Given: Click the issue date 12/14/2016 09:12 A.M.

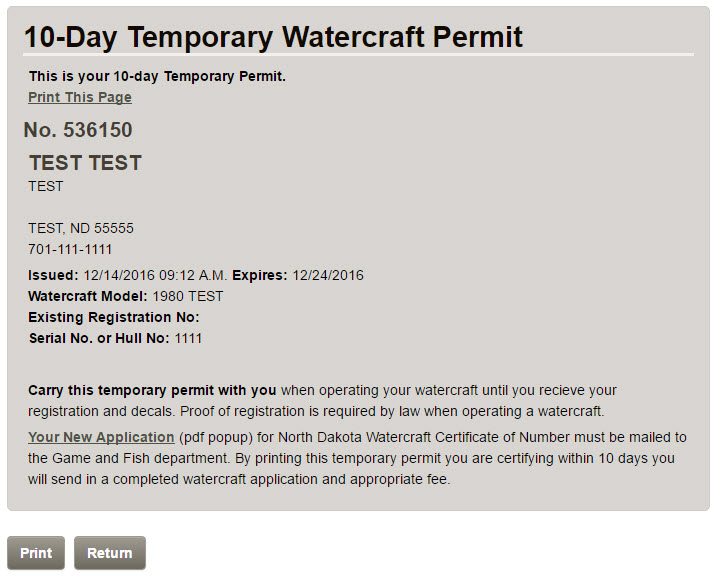Looking at the screenshot, I should [155, 275].
